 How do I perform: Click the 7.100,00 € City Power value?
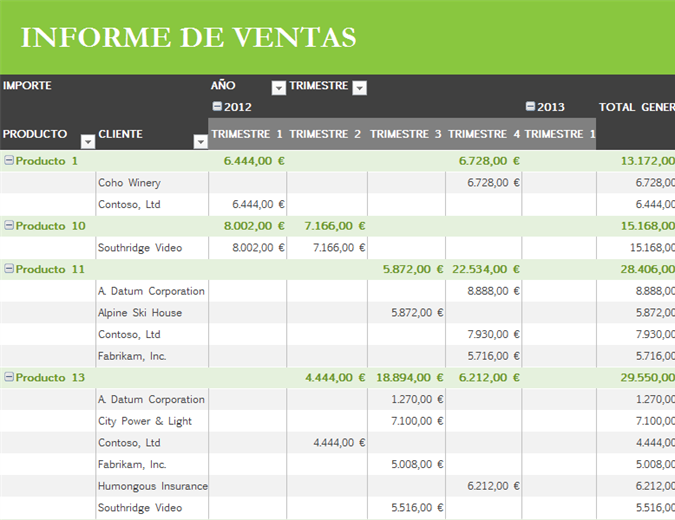(x=417, y=421)
